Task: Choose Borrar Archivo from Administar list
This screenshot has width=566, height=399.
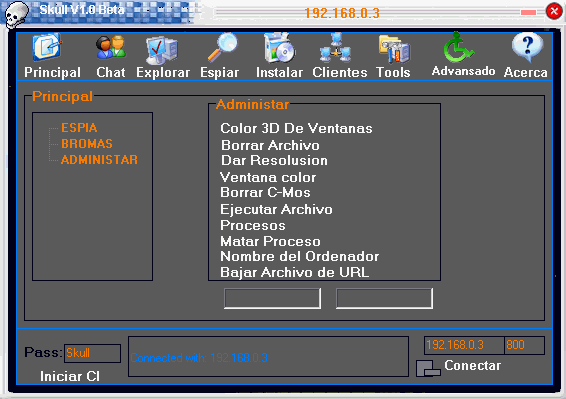Action: click(x=270, y=146)
